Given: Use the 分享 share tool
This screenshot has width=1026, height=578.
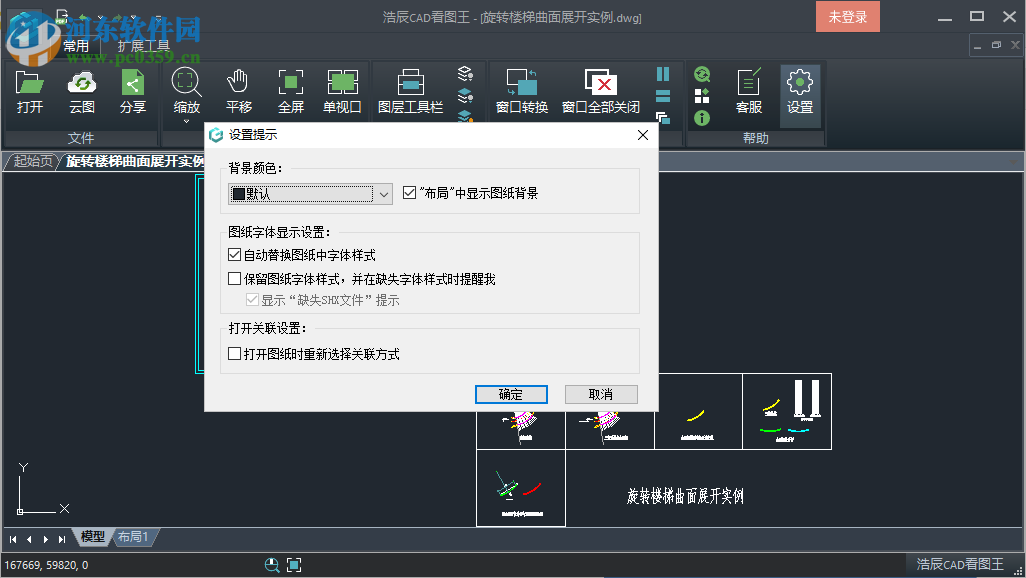Looking at the screenshot, I should [133, 90].
